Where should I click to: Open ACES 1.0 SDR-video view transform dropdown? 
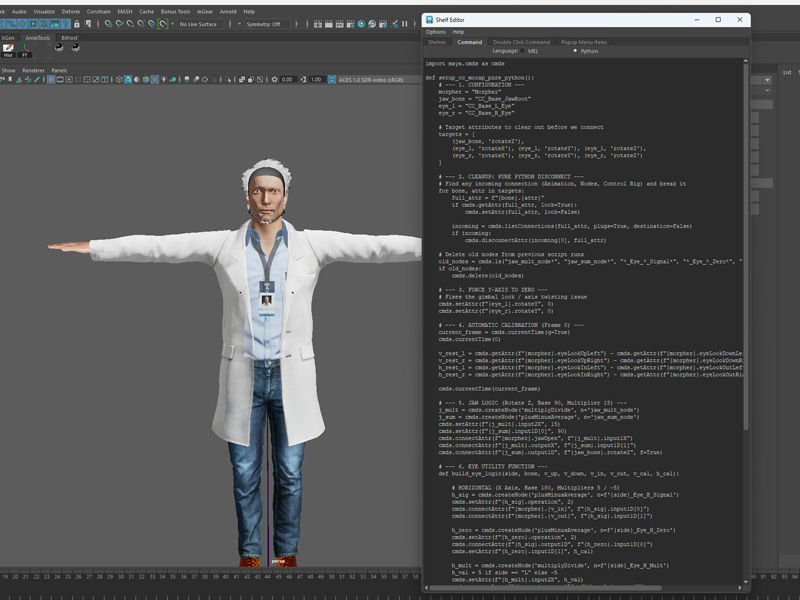(x=380, y=80)
